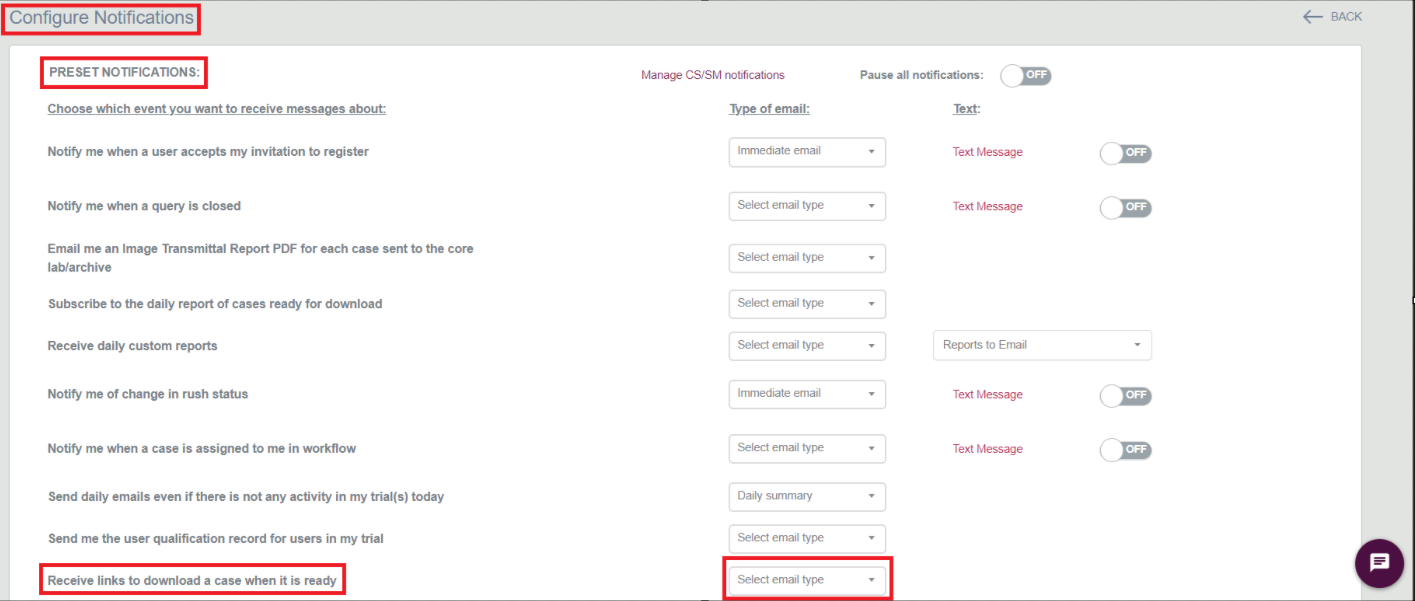This screenshot has width=1415, height=601.
Task: Toggle Pause all notifications switch
Action: coord(1025,74)
